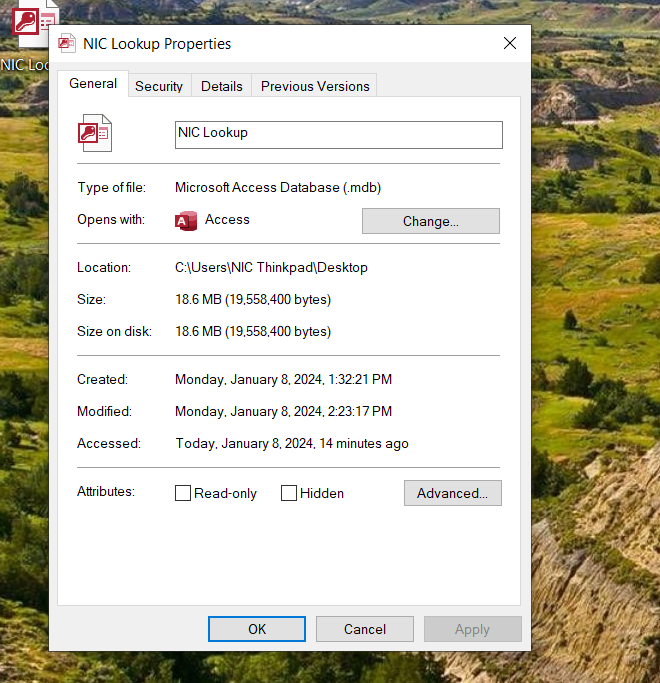Screen dimensions: 660x683
Task: Click the 'NIC Loo' desktop icon label
Action: click(24, 65)
